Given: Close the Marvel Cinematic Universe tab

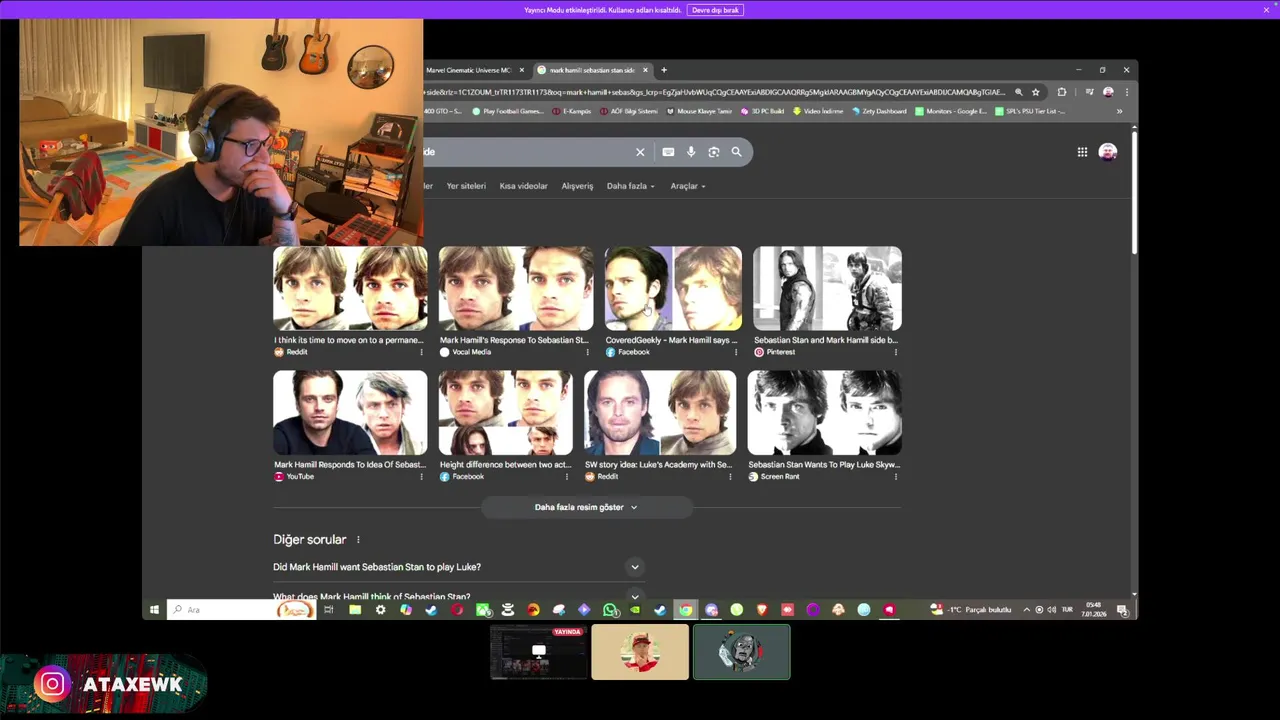Looking at the screenshot, I should (521, 70).
